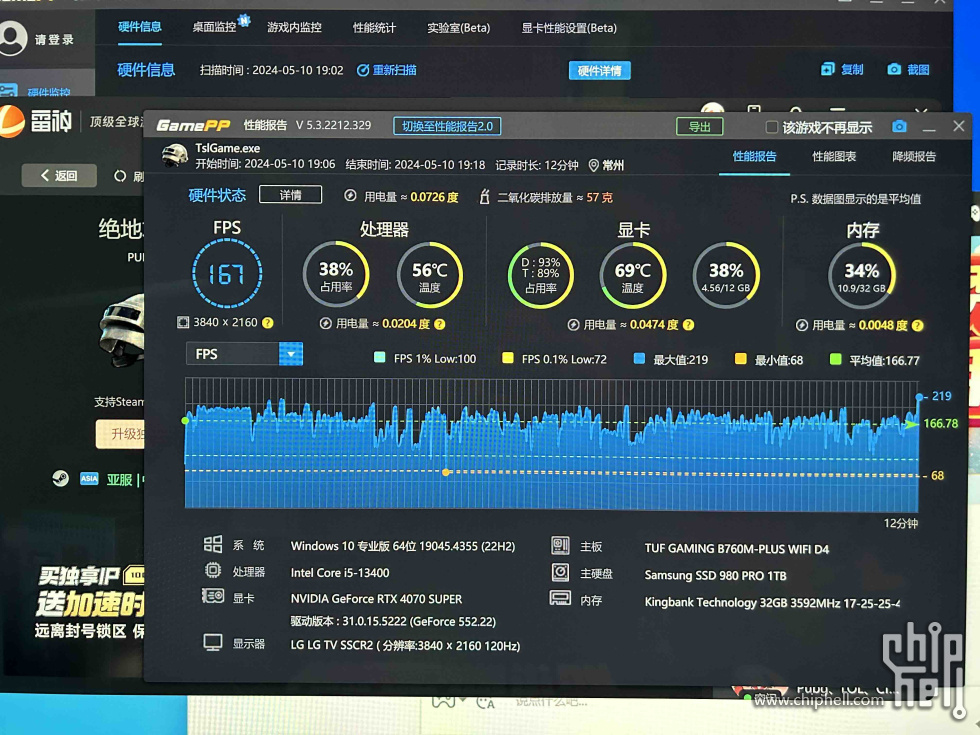Viewport: 980px width, 735px height.
Task: Click the refresh icon next to 返回 in 雷神 window
Action: coord(119,176)
